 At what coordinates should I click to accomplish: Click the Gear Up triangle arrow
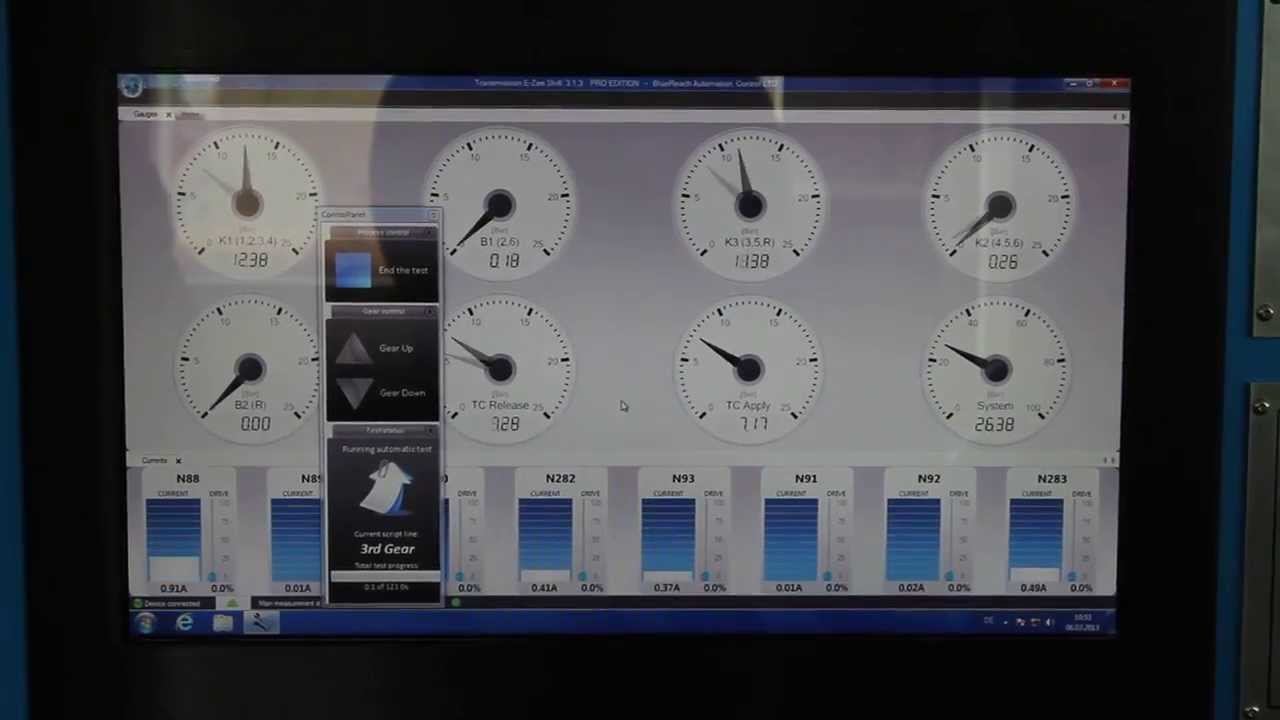coord(352,349)
